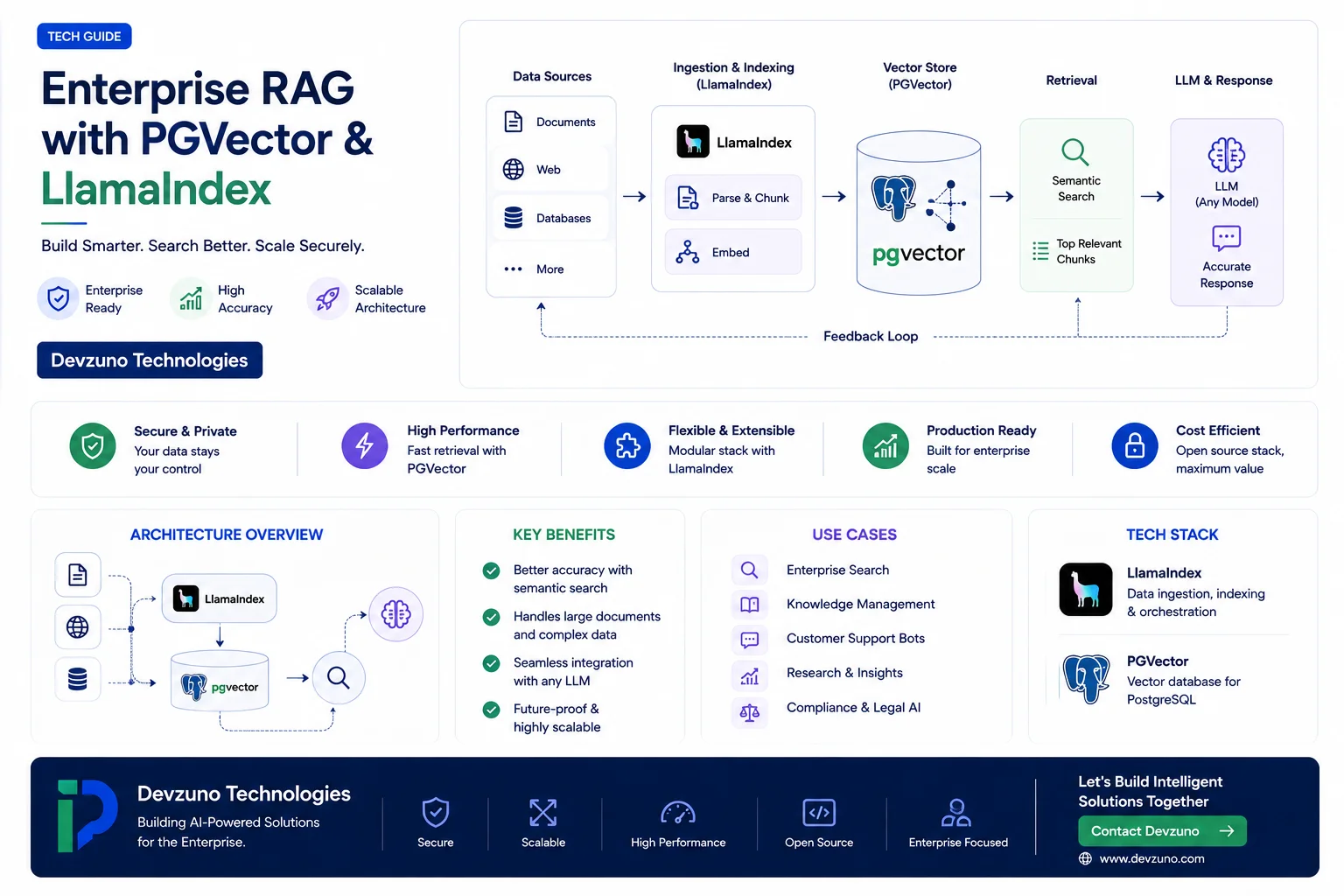Click the Customer Support Bots chat icon

click(x=750, y=640)
